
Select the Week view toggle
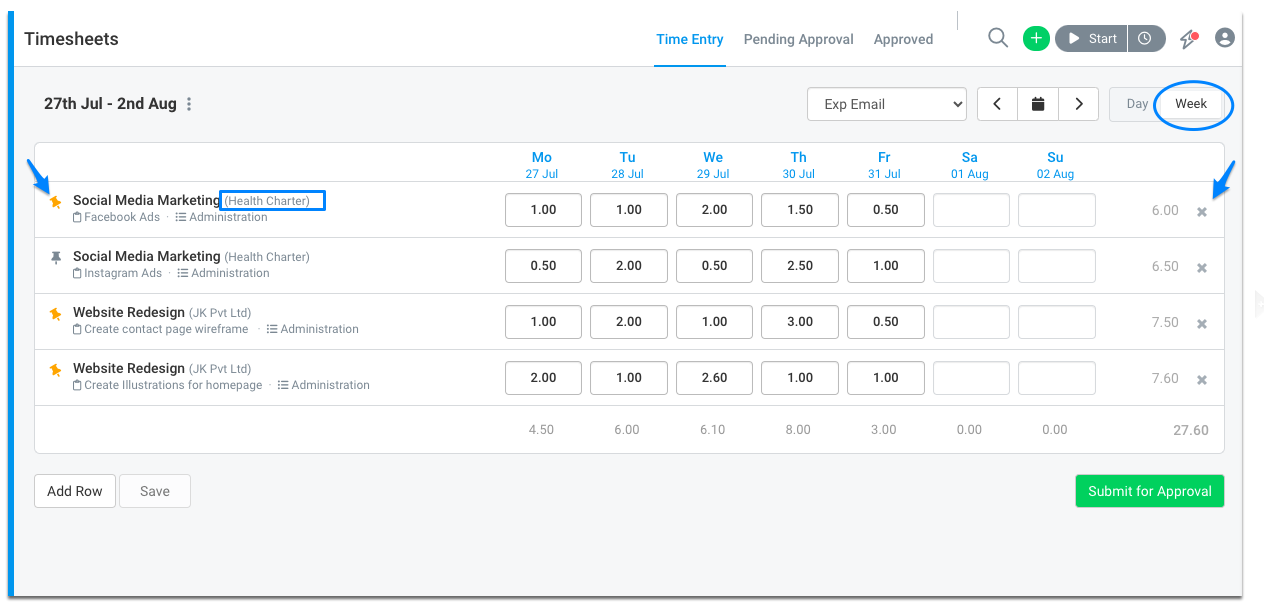click(1191, 104)
